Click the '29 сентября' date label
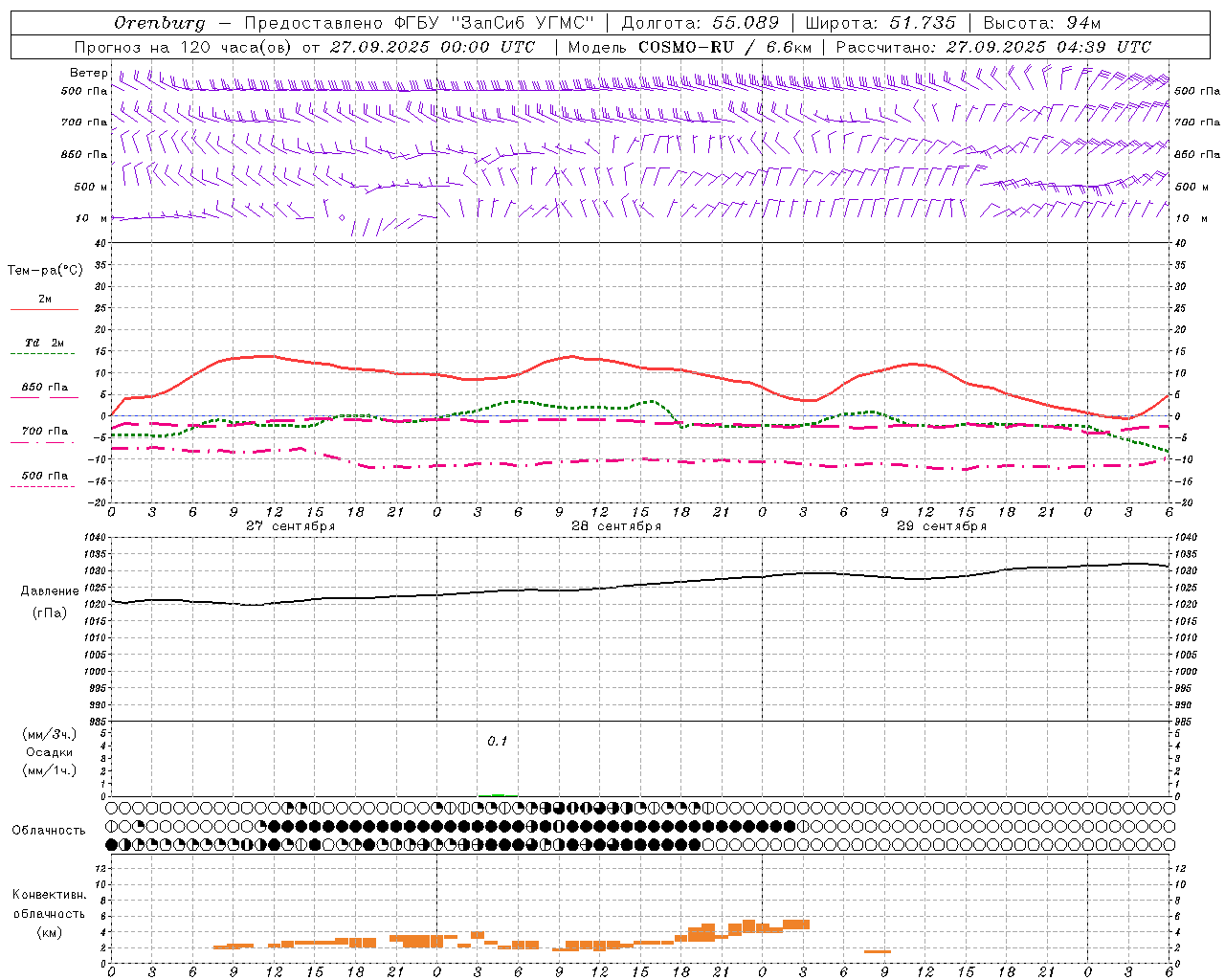Image resolution: width=1225 pixels, height=980 pixels. point(941,526)
